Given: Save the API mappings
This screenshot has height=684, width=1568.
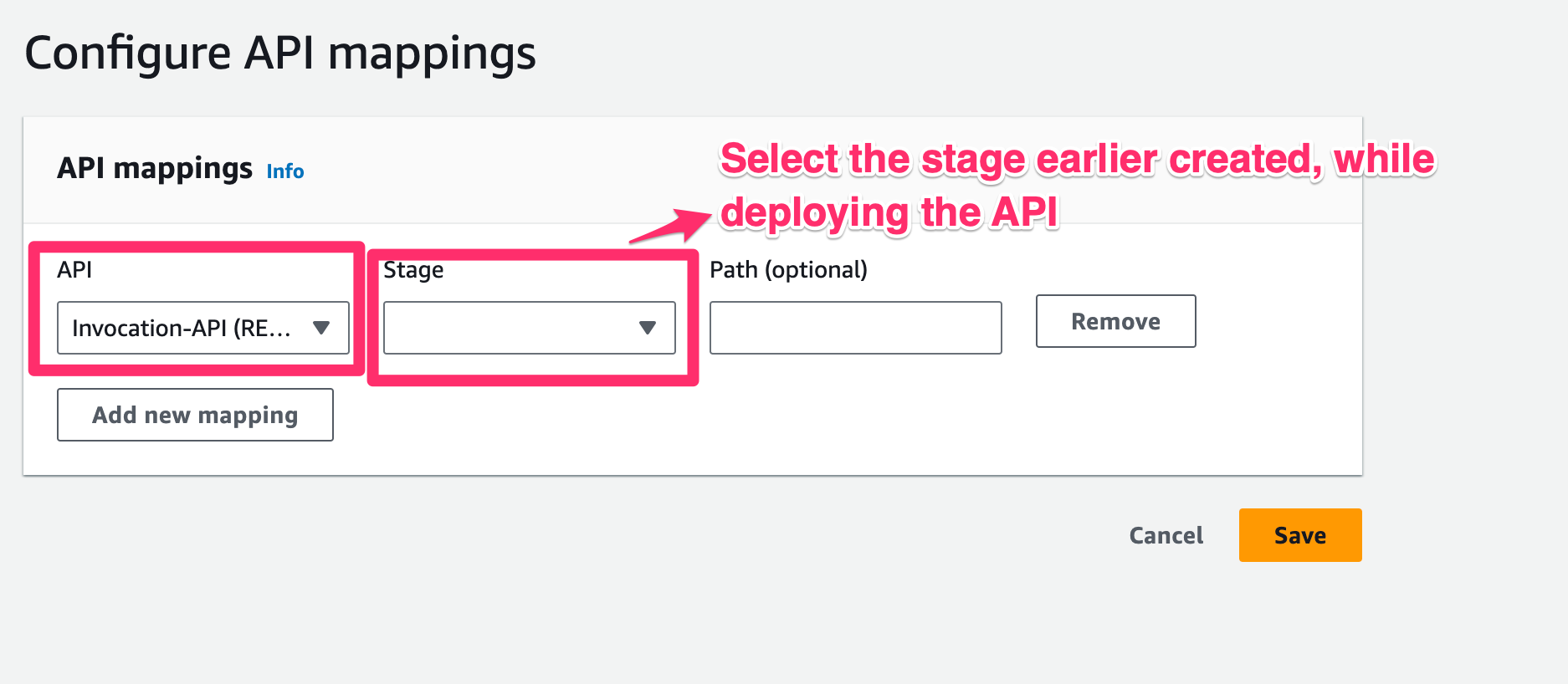Looking at the screenshot, I should tap(1299, 535).
